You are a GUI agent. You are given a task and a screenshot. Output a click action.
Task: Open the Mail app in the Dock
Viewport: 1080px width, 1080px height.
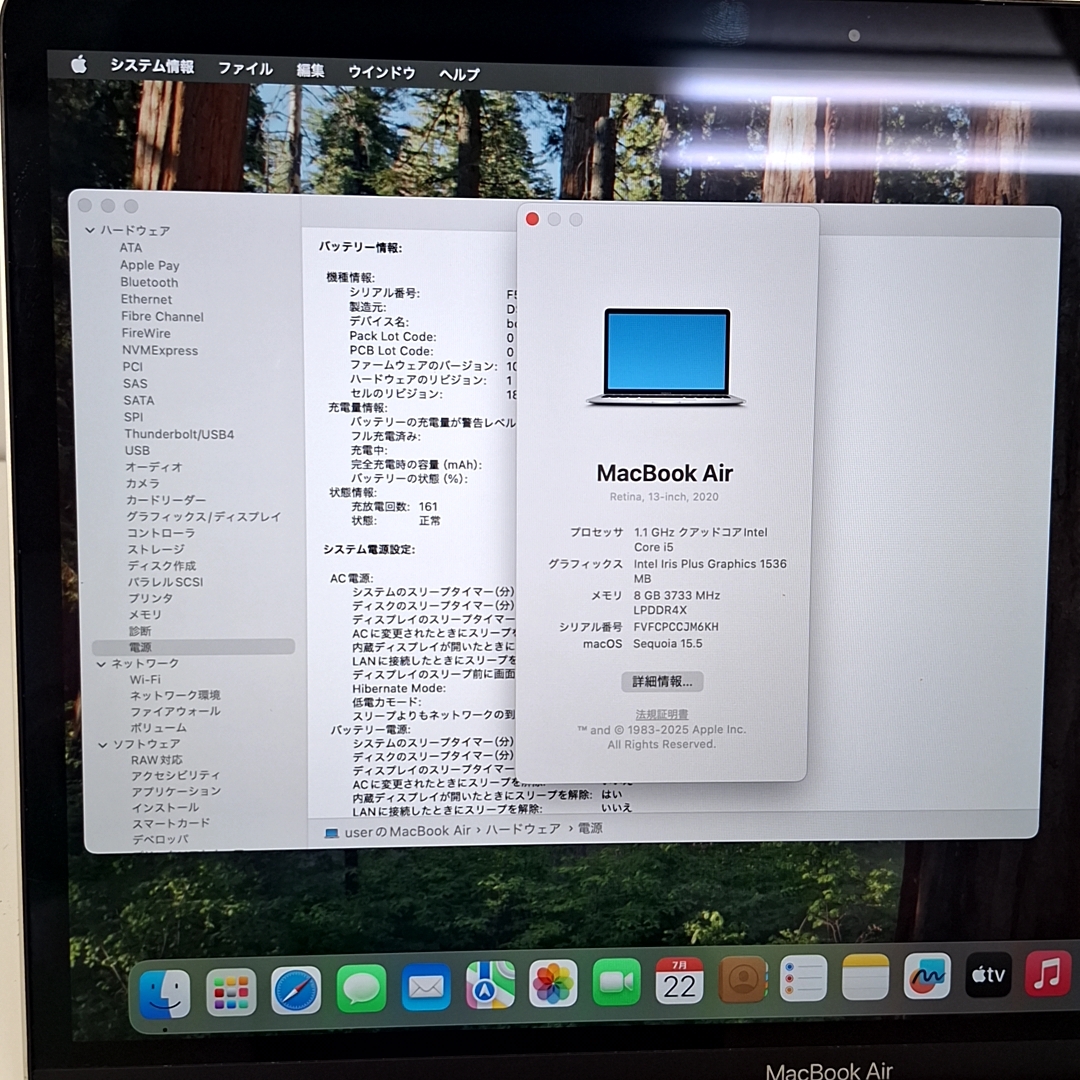tap(426, 987)
